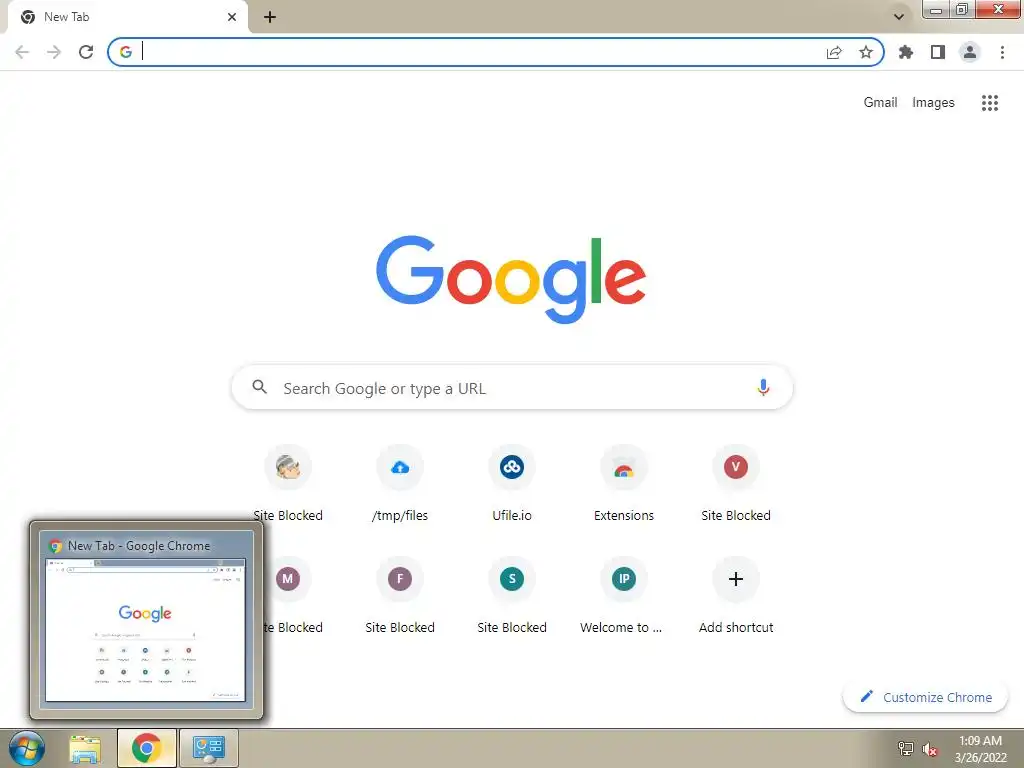Open the Control Panel taskbar icon

pos(208,748)
